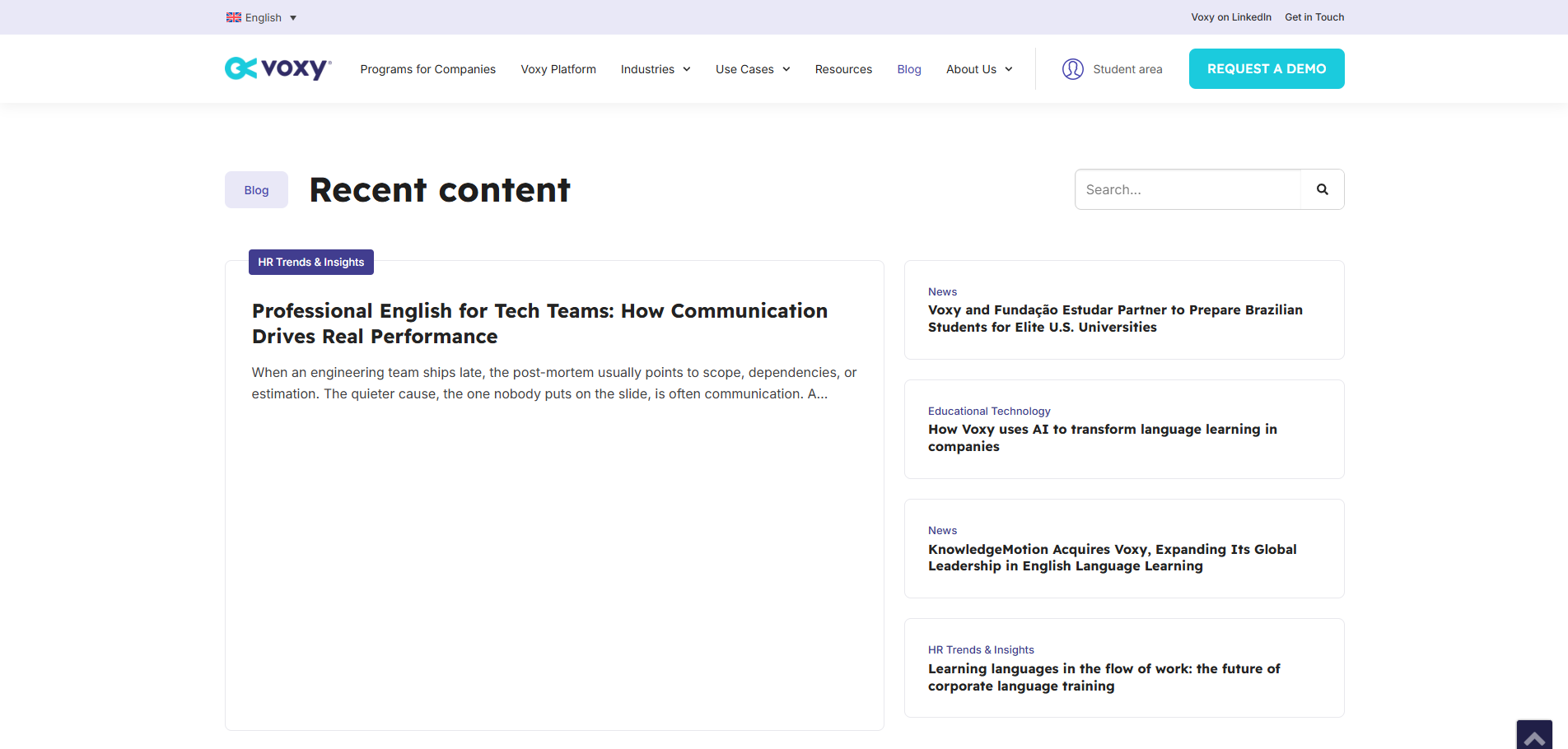Select the Blog menu item

[909, 69]
